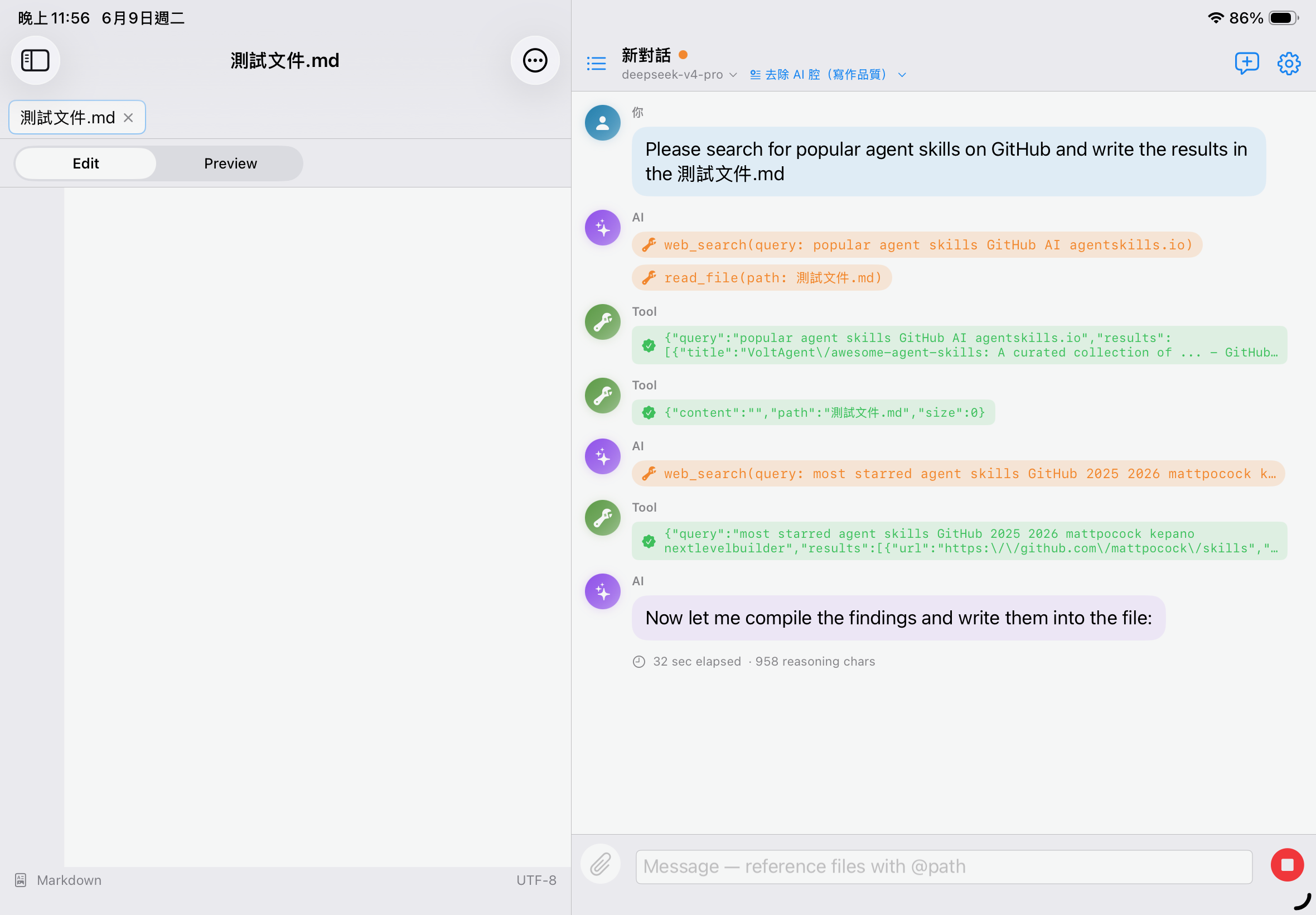Open the more options ellipsis menu
Viewport: 1316px width, 915px height.
click(535, 60)
